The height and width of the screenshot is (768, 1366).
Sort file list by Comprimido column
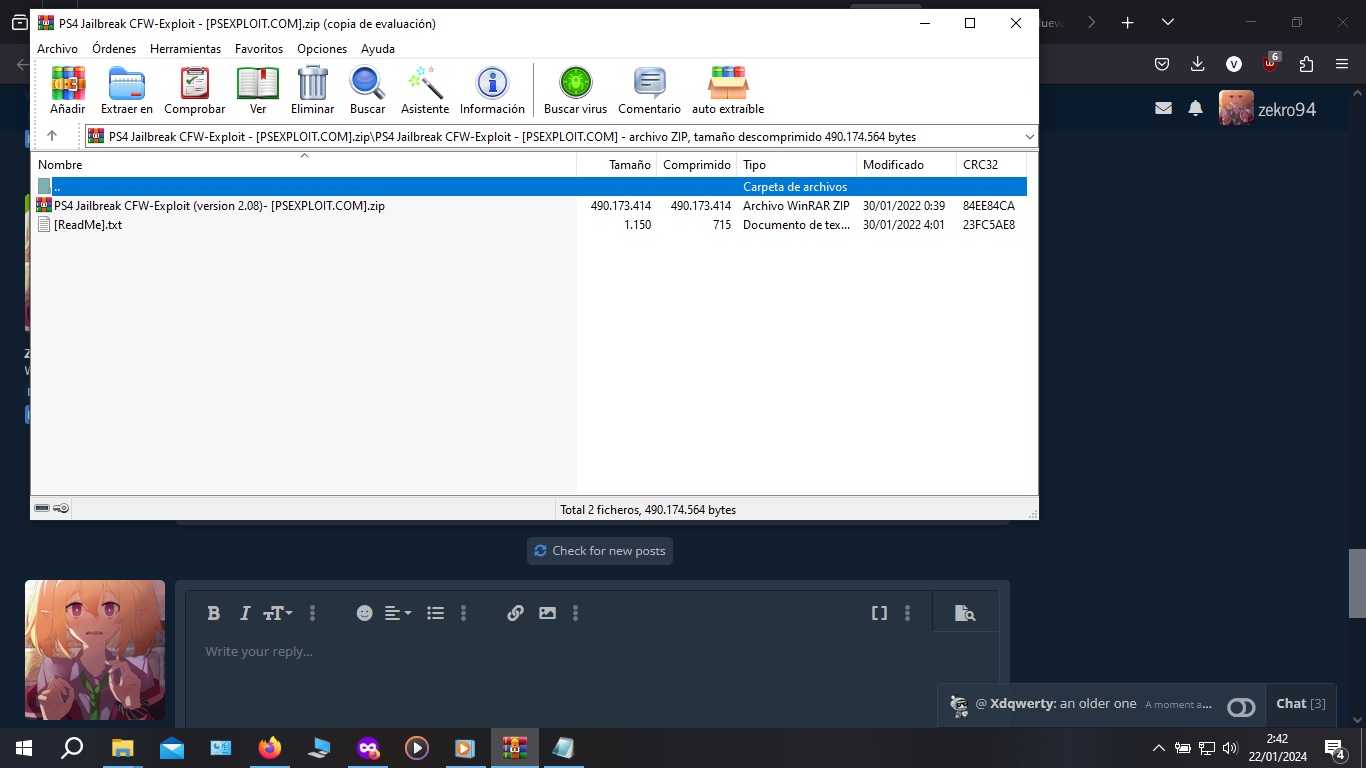coord(696,165)
